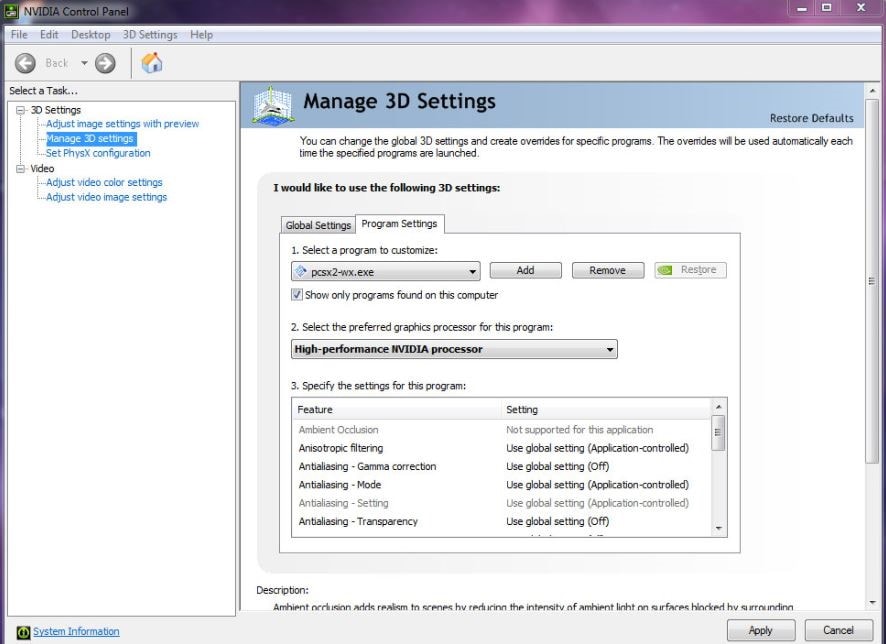Open the 3D Settings menu
Image resolution: width=886 pixels, height=644 pixels.
pyautogui.click(x=150, y=34)
